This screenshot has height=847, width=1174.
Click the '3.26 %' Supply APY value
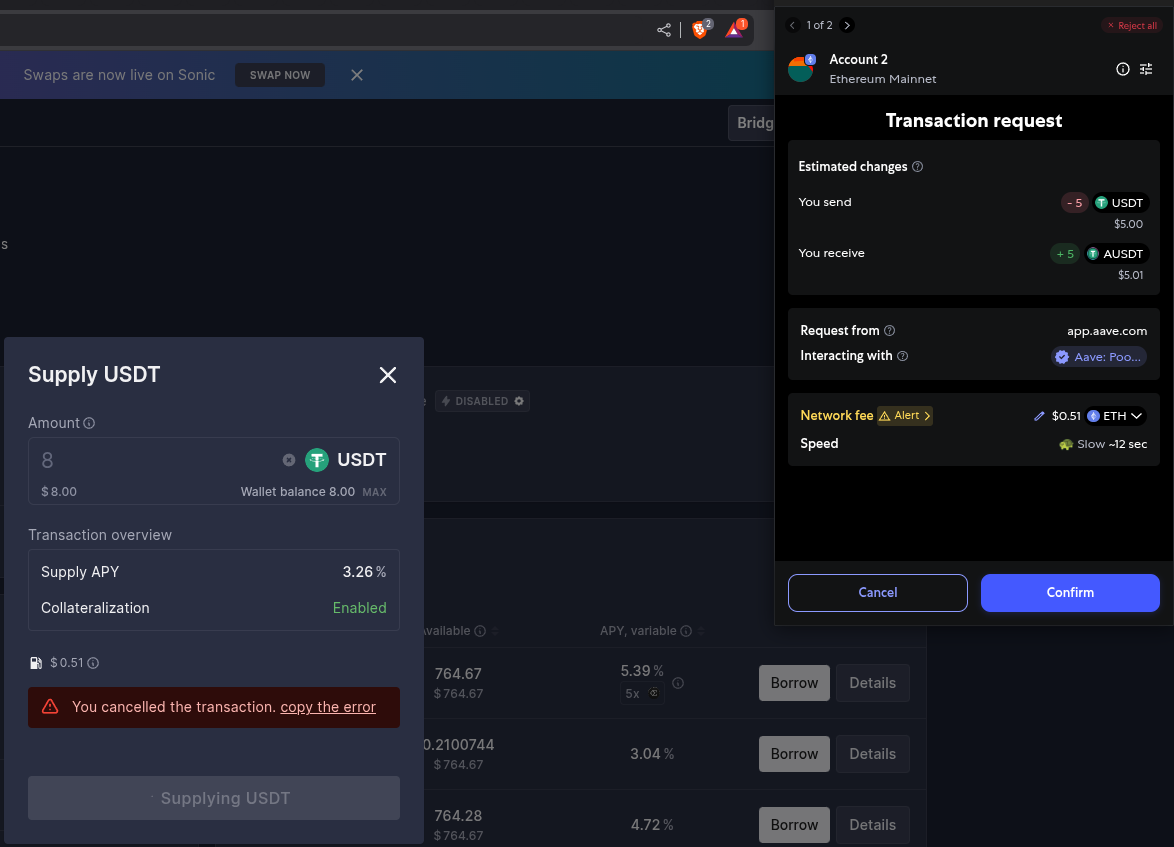point(365,572)
